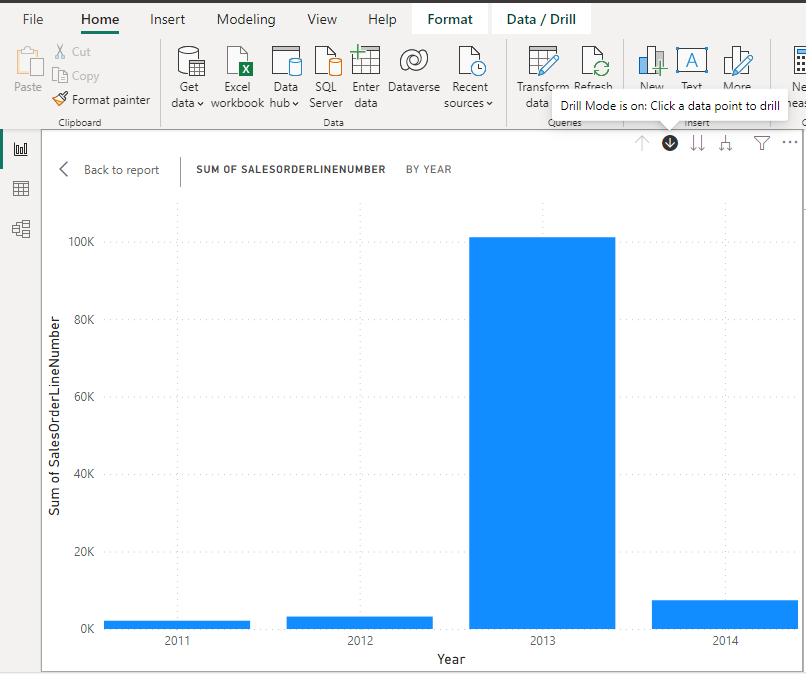The height and width of the screenshot is (674, 806).
Task: Open the Modeling ribbon tab
Action: (246, 20)
